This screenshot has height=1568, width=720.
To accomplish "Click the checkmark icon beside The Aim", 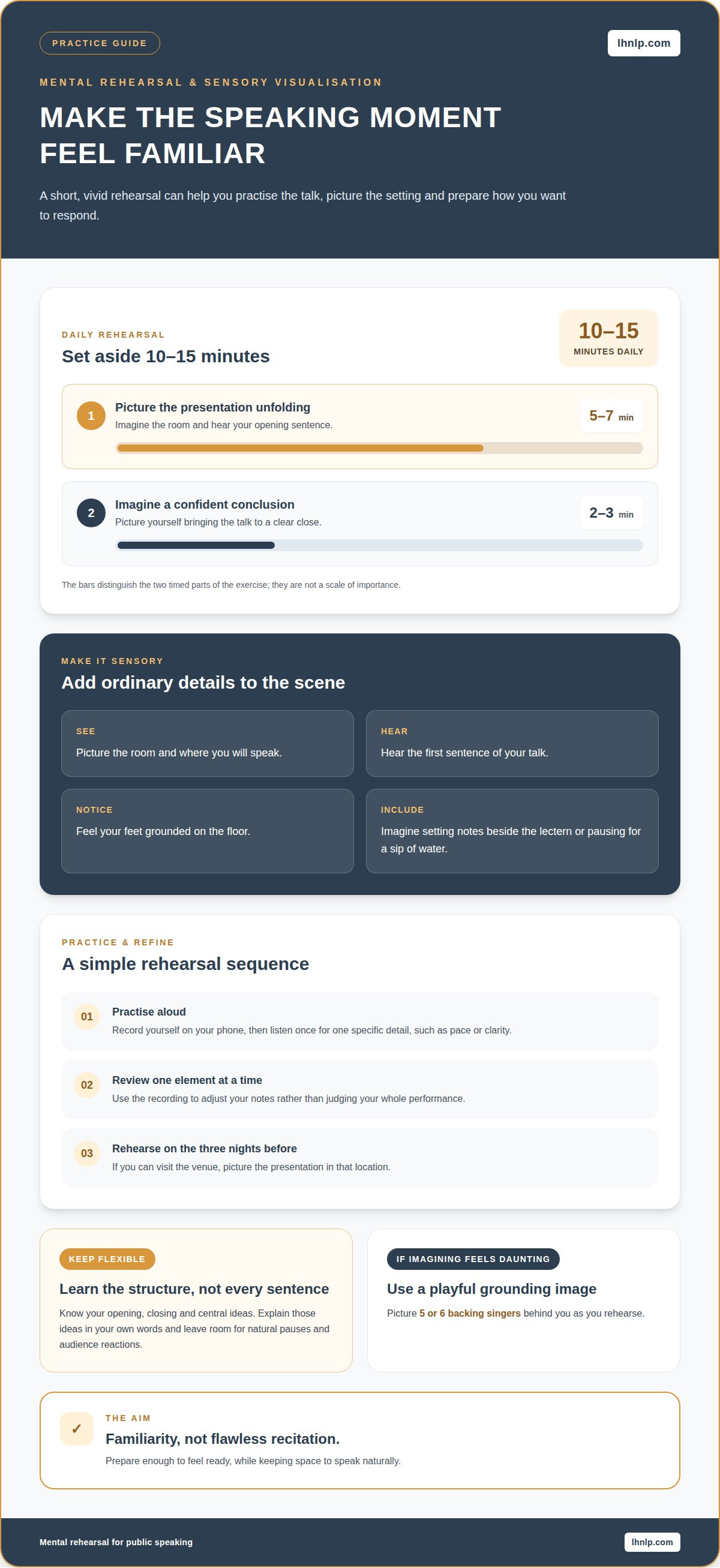I will (77, 1428).
